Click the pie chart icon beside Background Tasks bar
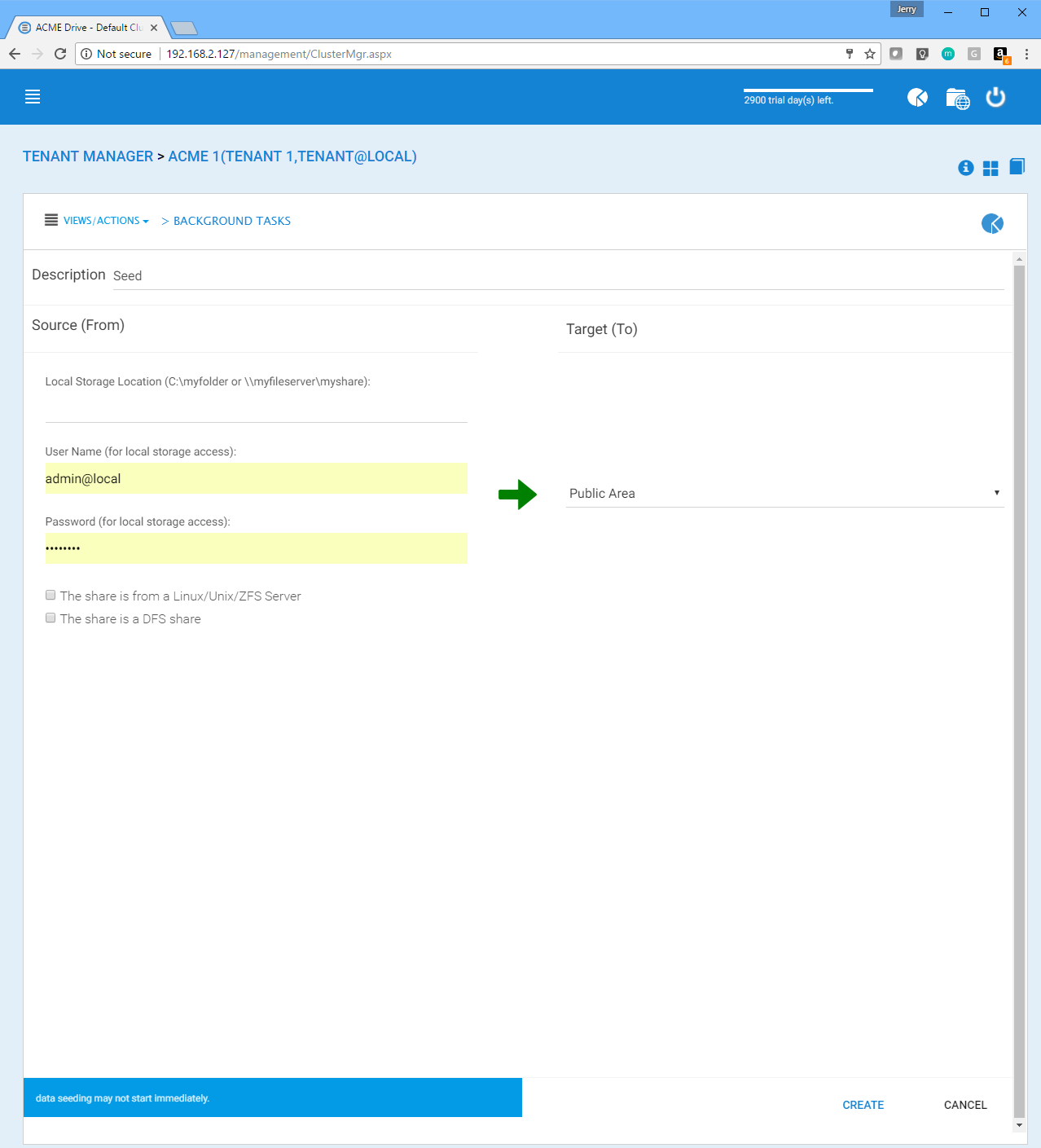The height and width of the screenshot is (1148, 1041). tap(992, 223)
